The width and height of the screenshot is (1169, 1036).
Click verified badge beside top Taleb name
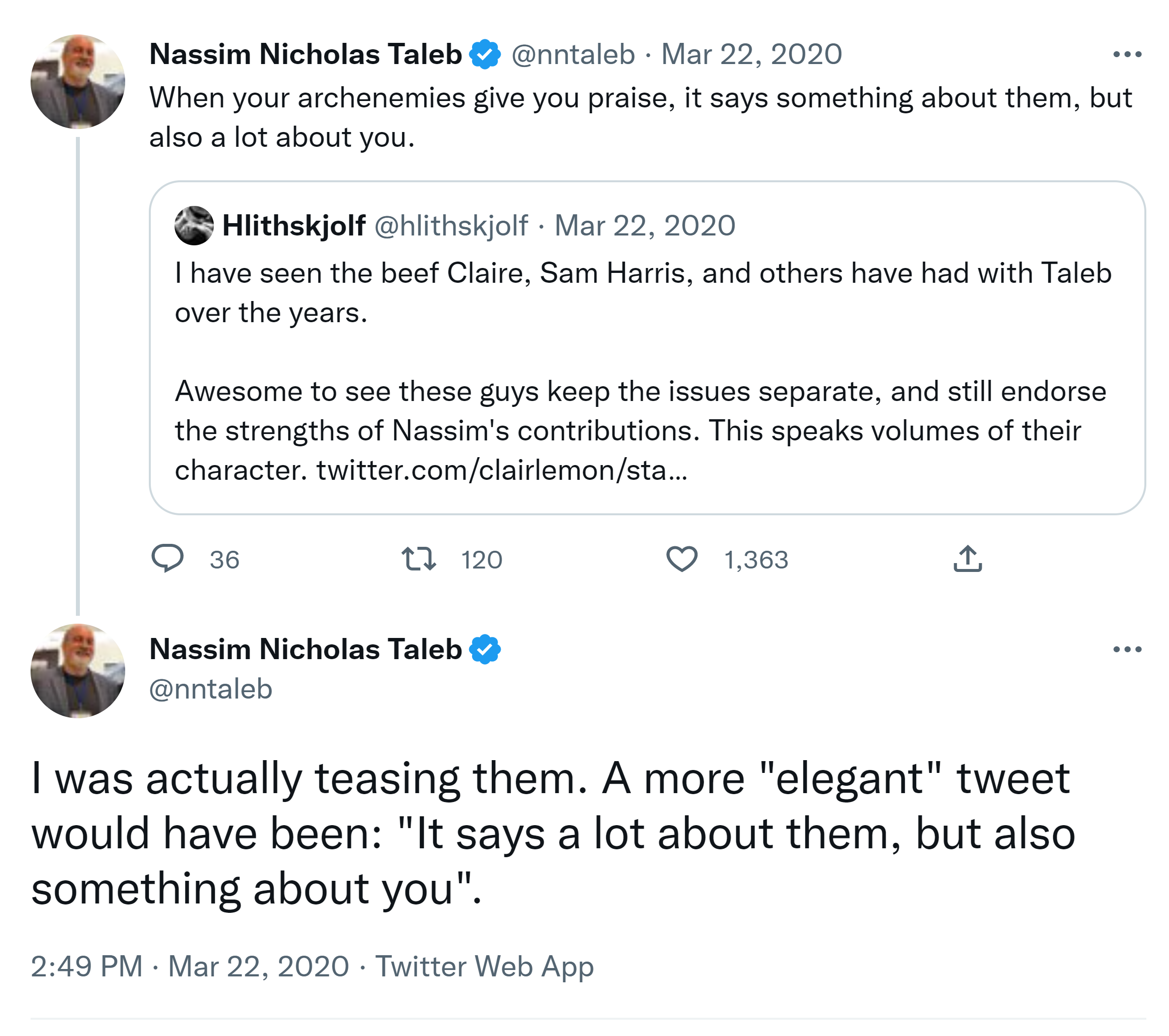click(485, 54)
